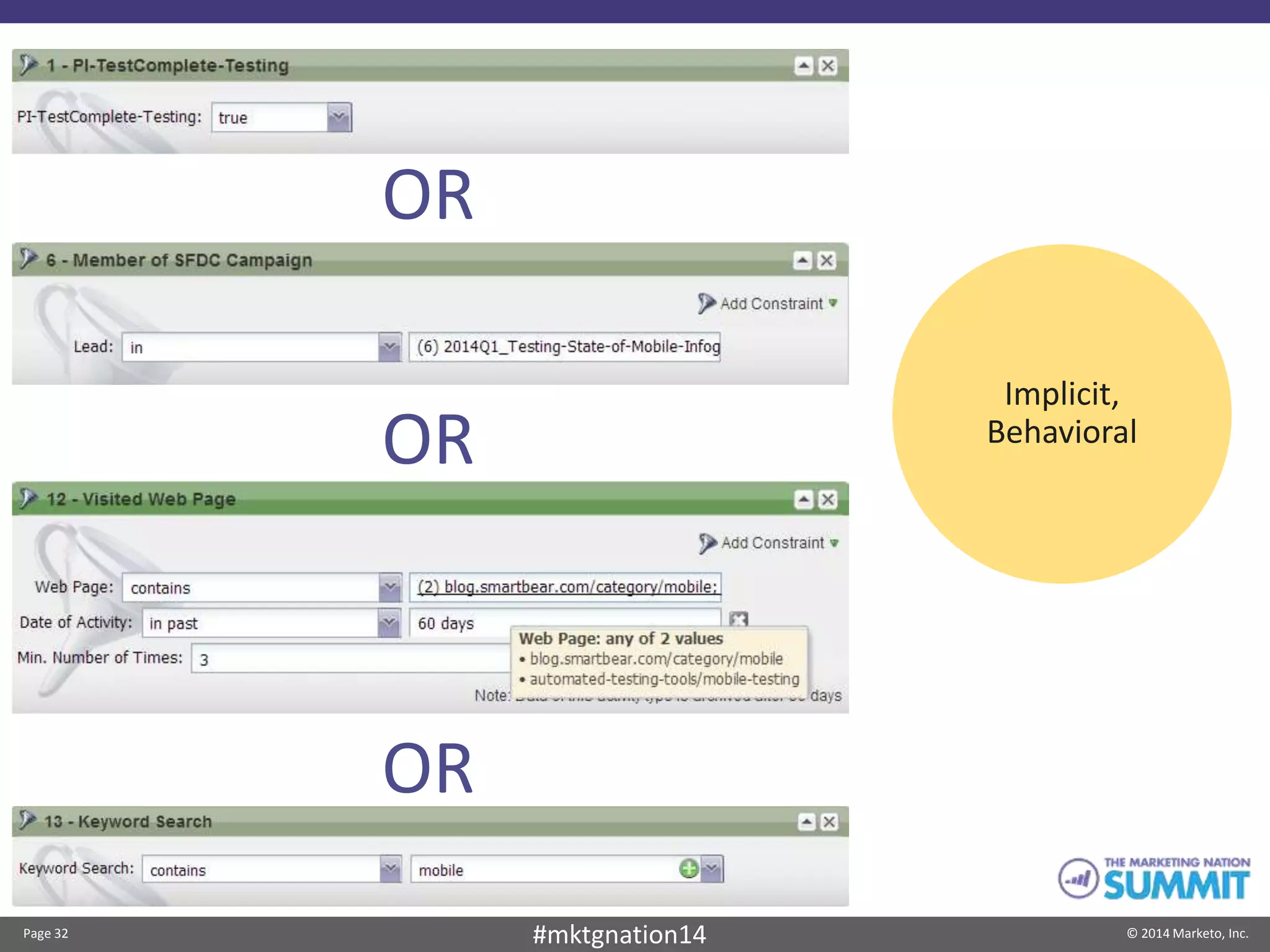Add Constraint to Member of SFDC Campaign
This screenshot has height=952, width=1270.
click(771, 304)
